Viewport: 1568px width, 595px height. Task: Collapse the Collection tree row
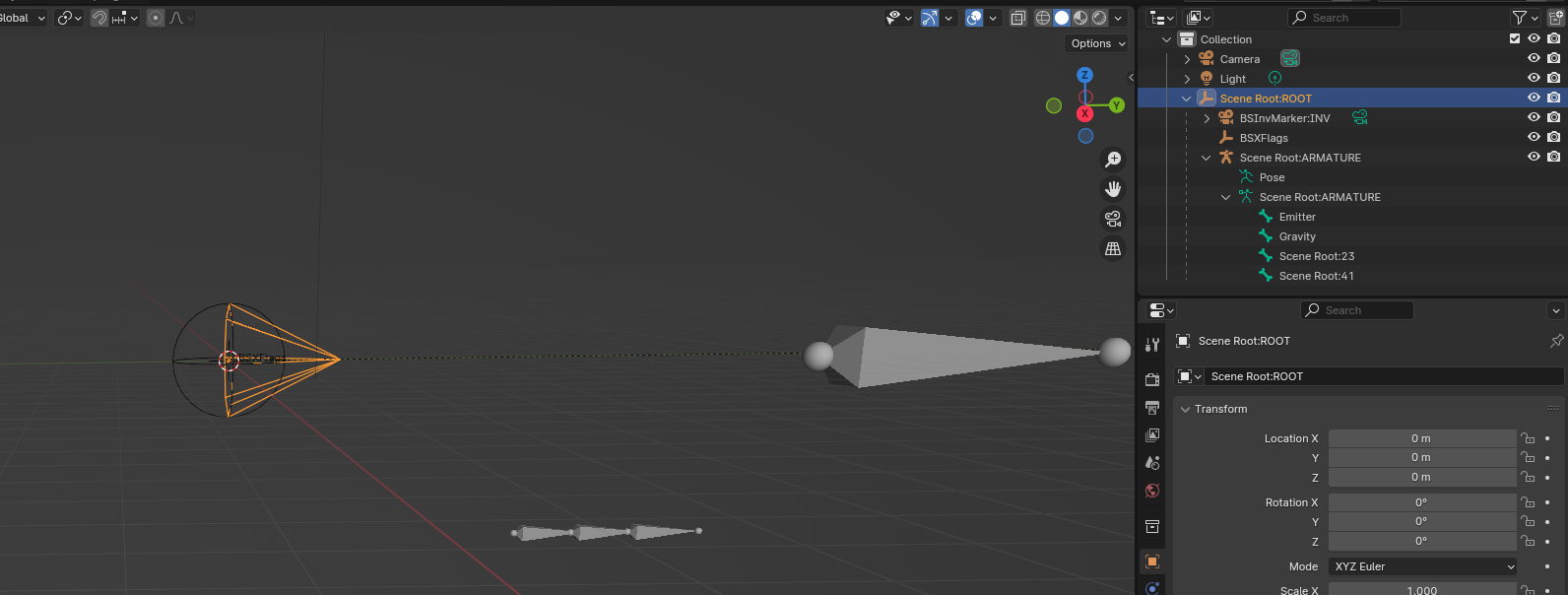1167,39
